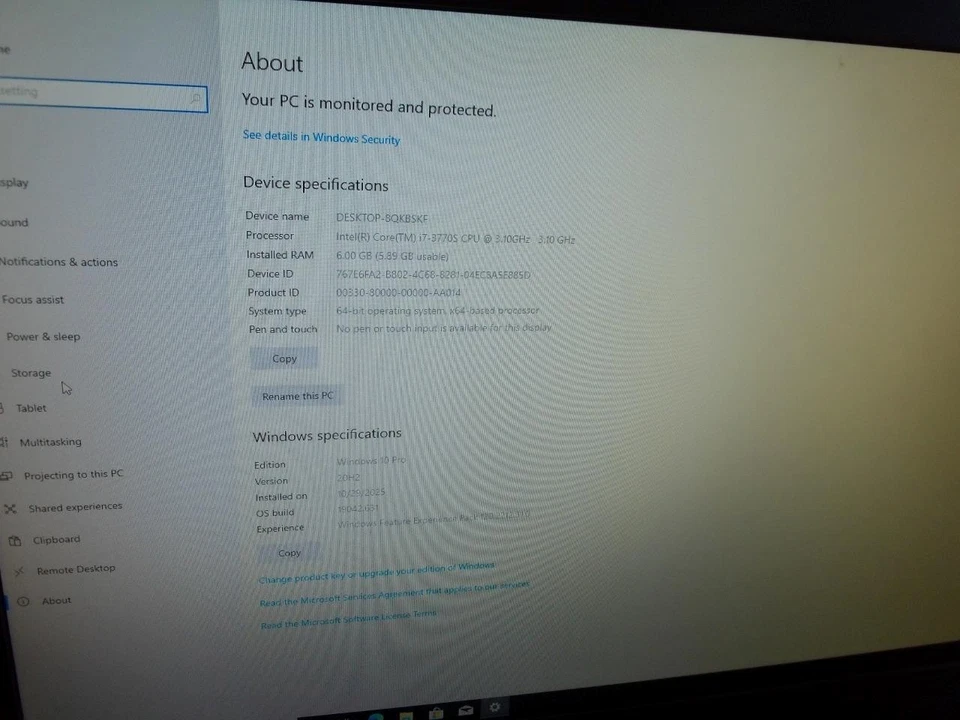Click the Projecting to this PC icon
This screenshot has height=720, width=960.
click(x=6, y=474)
